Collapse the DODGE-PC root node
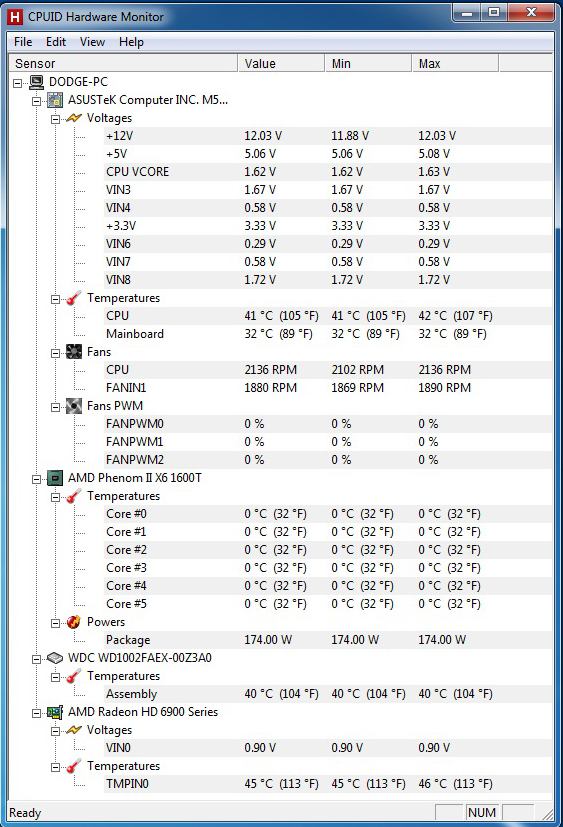This screenshot has width=563, height=827. point(17,83)
